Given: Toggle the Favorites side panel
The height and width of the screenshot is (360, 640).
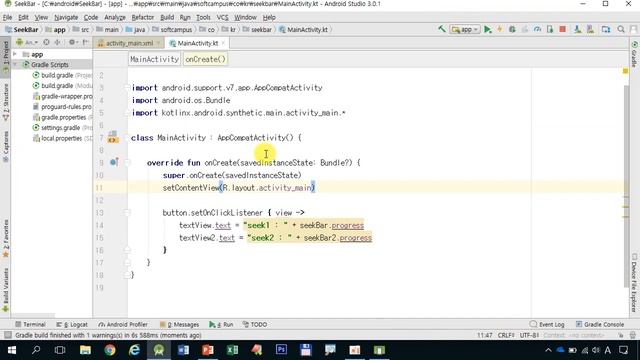Looking at the screenshot, I should pyautogui.click(x=6, y=238).
